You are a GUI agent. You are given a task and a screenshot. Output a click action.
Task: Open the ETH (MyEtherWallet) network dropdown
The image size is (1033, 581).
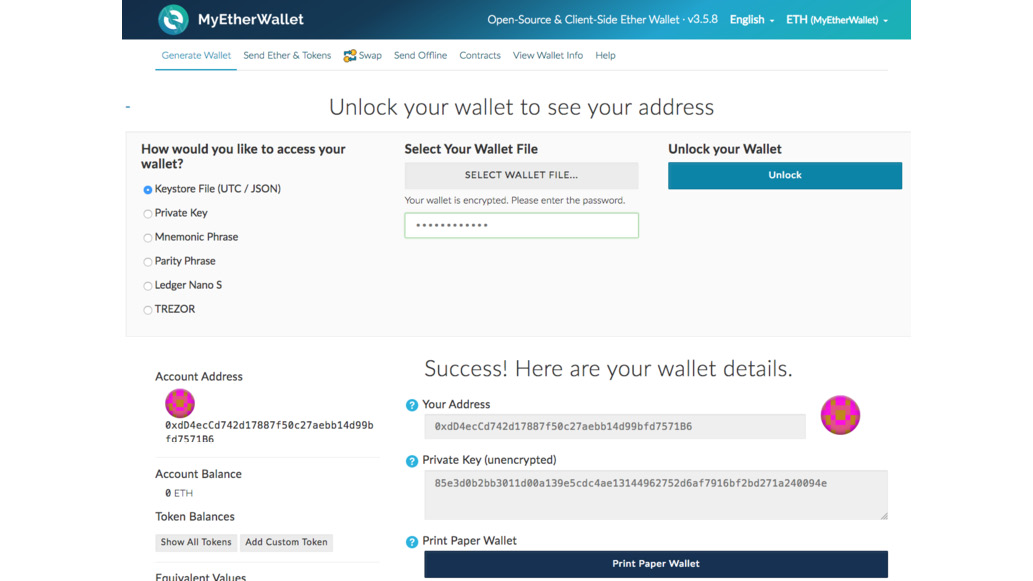(837, 20)
